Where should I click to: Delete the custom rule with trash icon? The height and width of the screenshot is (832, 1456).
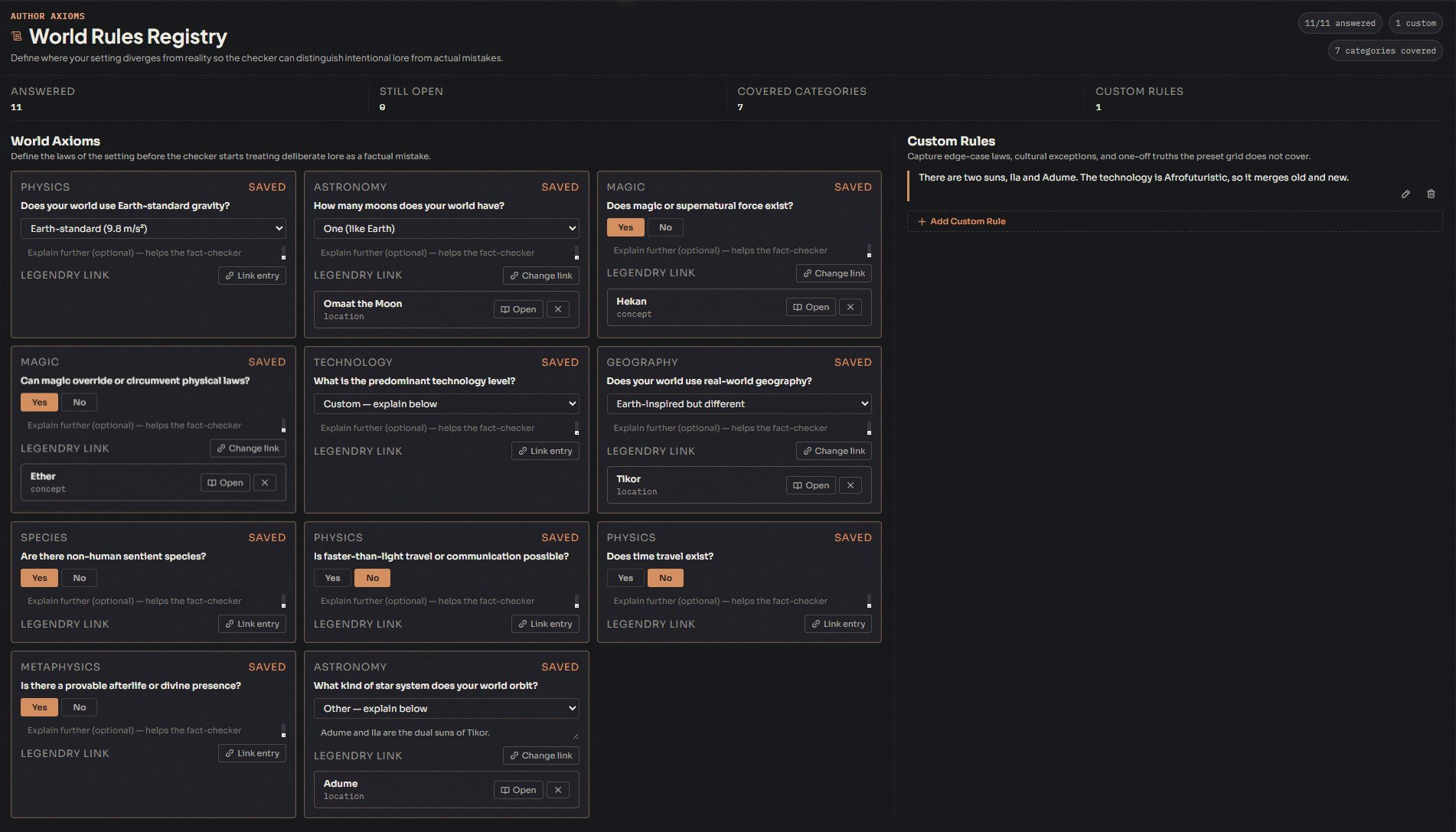(x=1431, y=194)
